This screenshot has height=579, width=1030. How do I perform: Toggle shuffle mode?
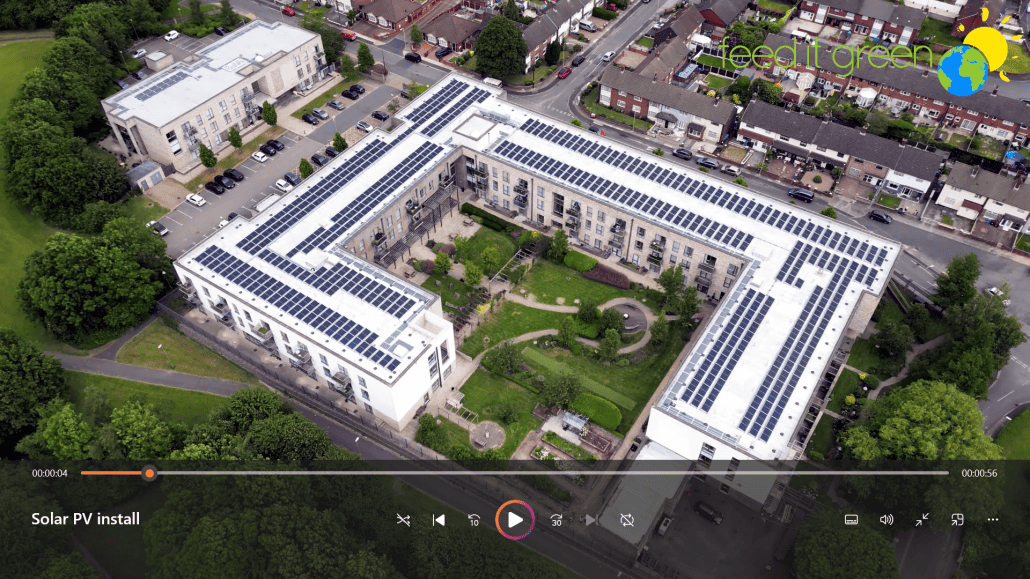pos(403,520)
